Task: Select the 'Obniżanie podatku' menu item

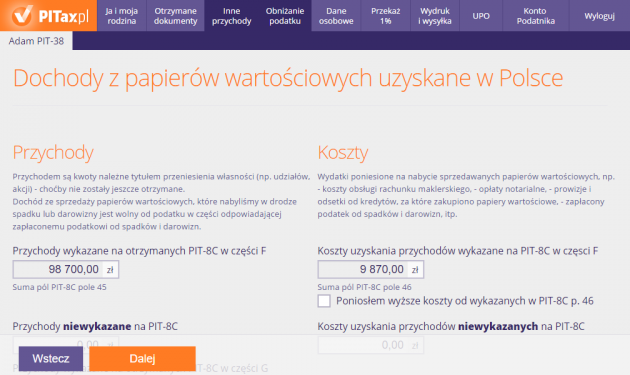Action: 285,16
